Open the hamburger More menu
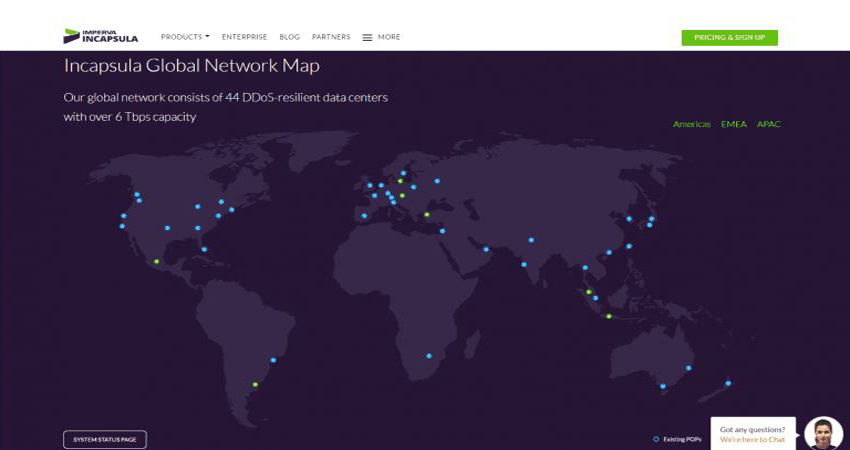 [381, 37]
